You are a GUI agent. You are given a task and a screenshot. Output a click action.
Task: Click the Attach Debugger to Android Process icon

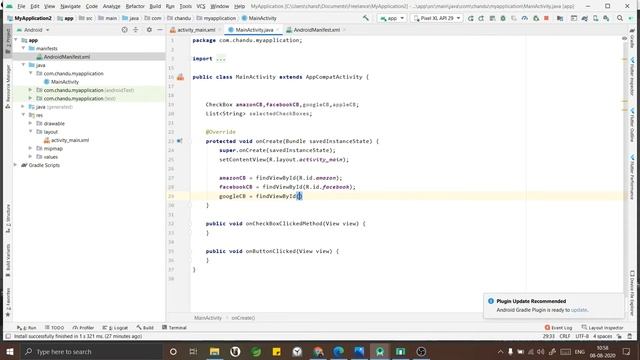click(x=536, y=18)
